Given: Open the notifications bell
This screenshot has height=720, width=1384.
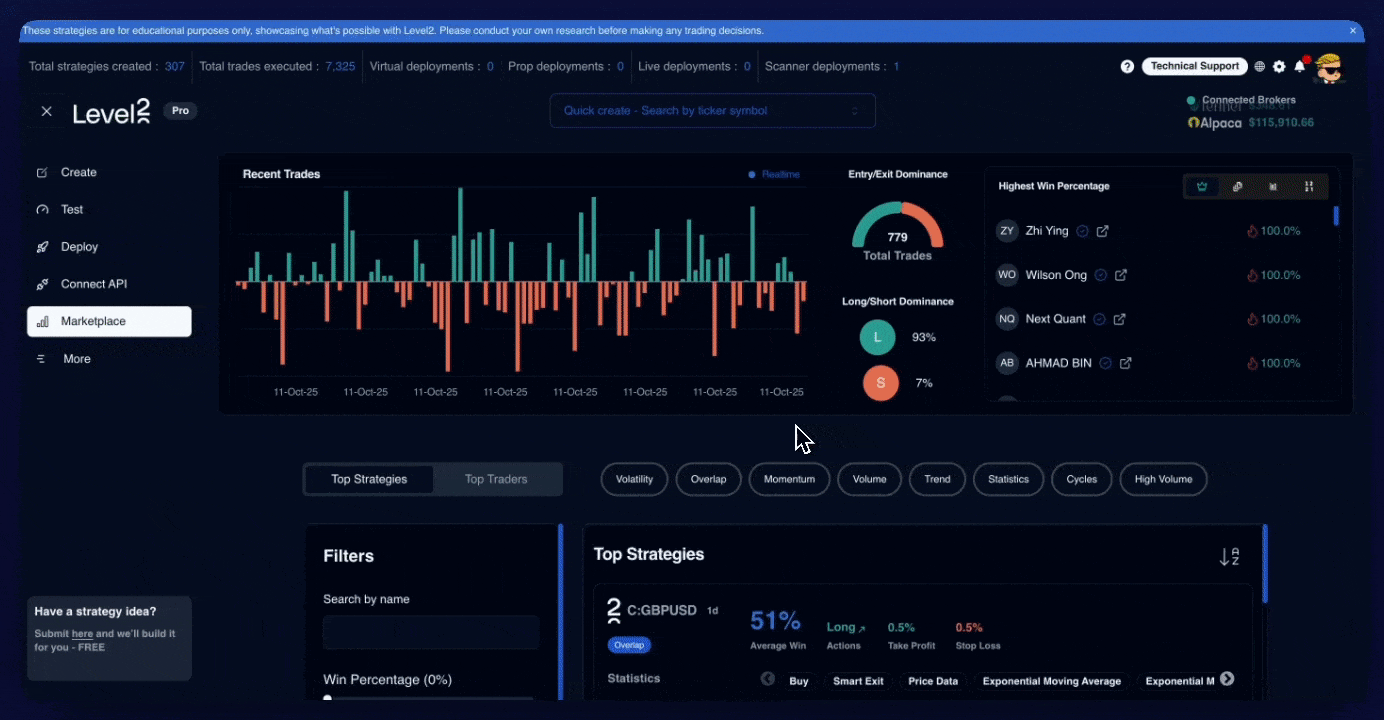Looking at the screenshot, I should pos(1300,66).
